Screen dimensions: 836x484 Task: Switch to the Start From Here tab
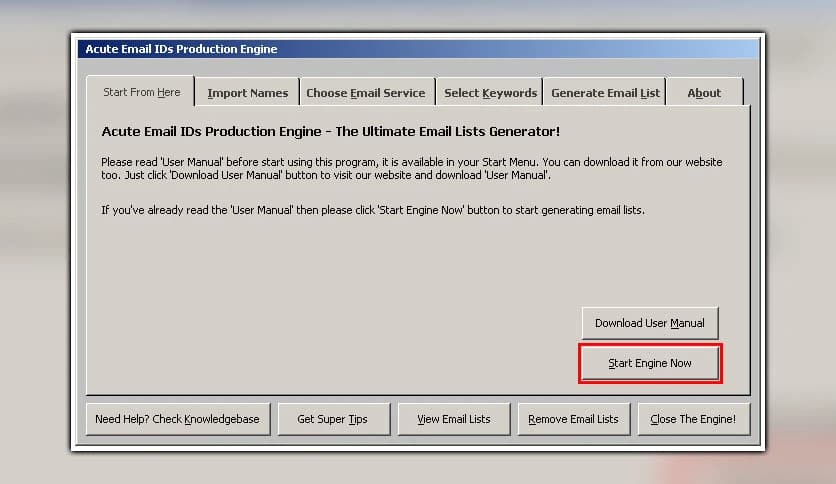[141, 92]
